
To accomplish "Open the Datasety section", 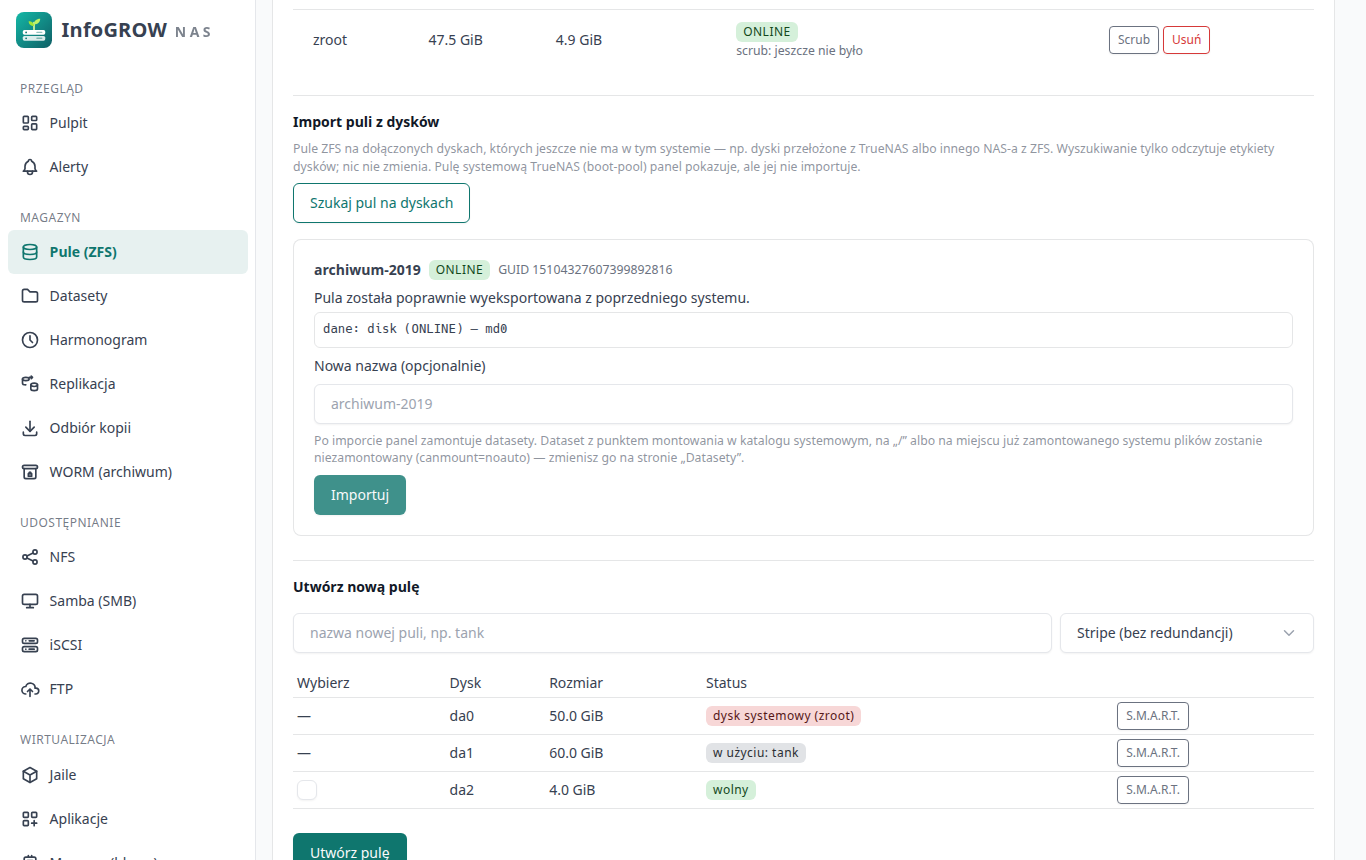I will tap(128, 296).
